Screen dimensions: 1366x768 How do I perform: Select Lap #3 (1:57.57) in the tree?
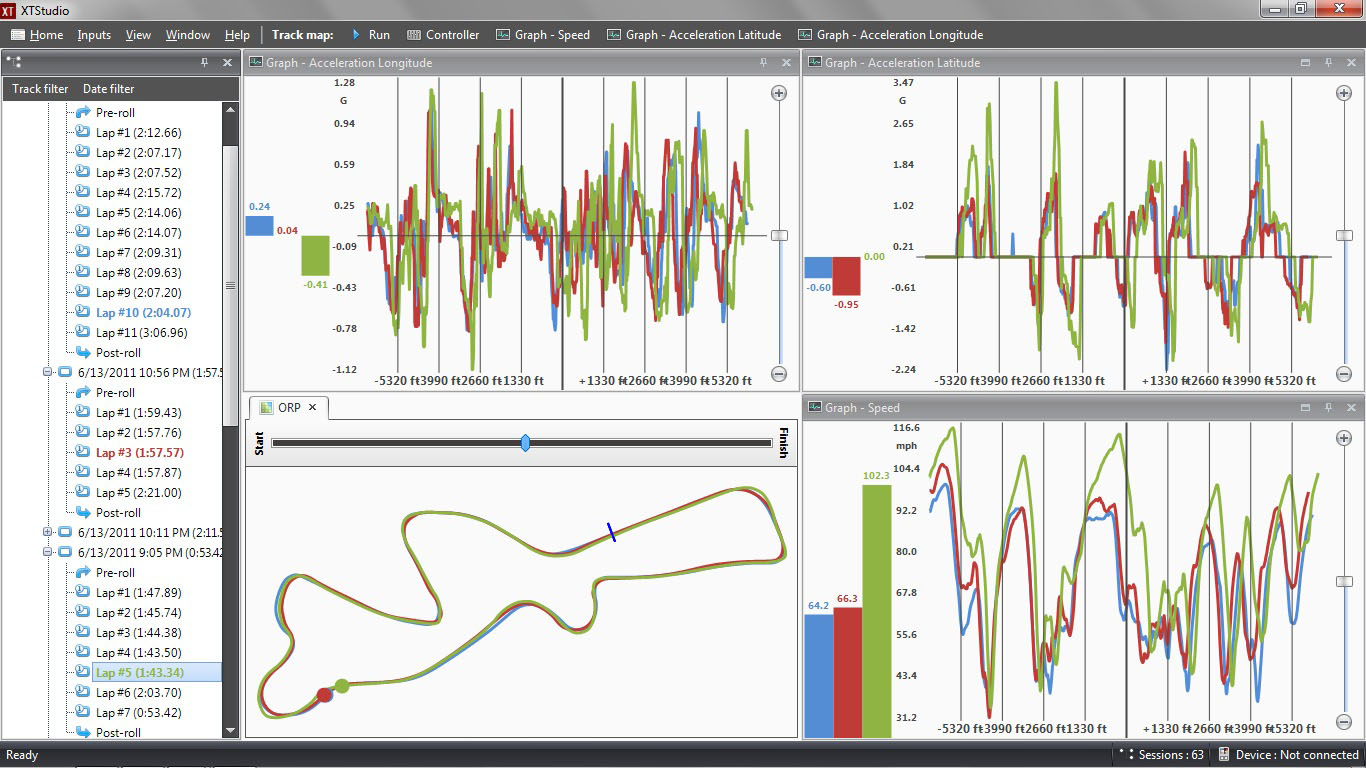(x=138, y=452)
